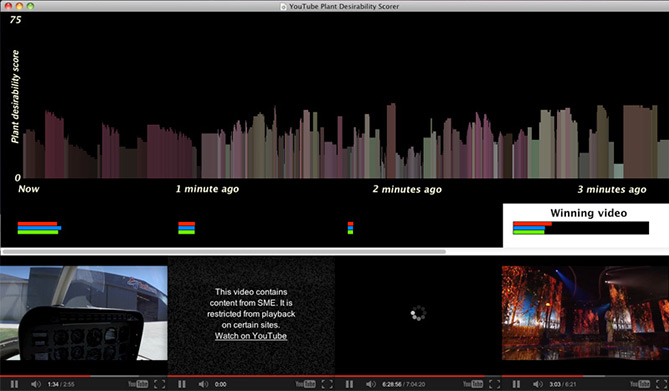Click the '3 minutes ago' axis label
Screen dimensions: 669x391
pyautogui.click(x=612, y=189)
